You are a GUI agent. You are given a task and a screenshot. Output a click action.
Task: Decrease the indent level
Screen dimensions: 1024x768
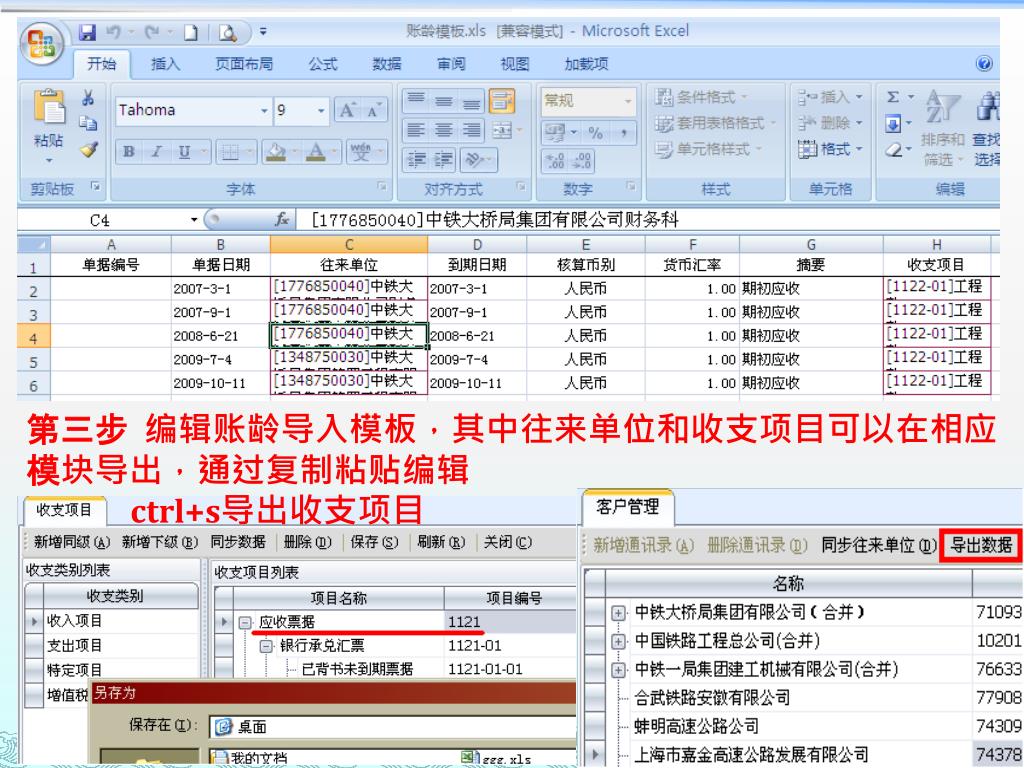pos(416,159)
